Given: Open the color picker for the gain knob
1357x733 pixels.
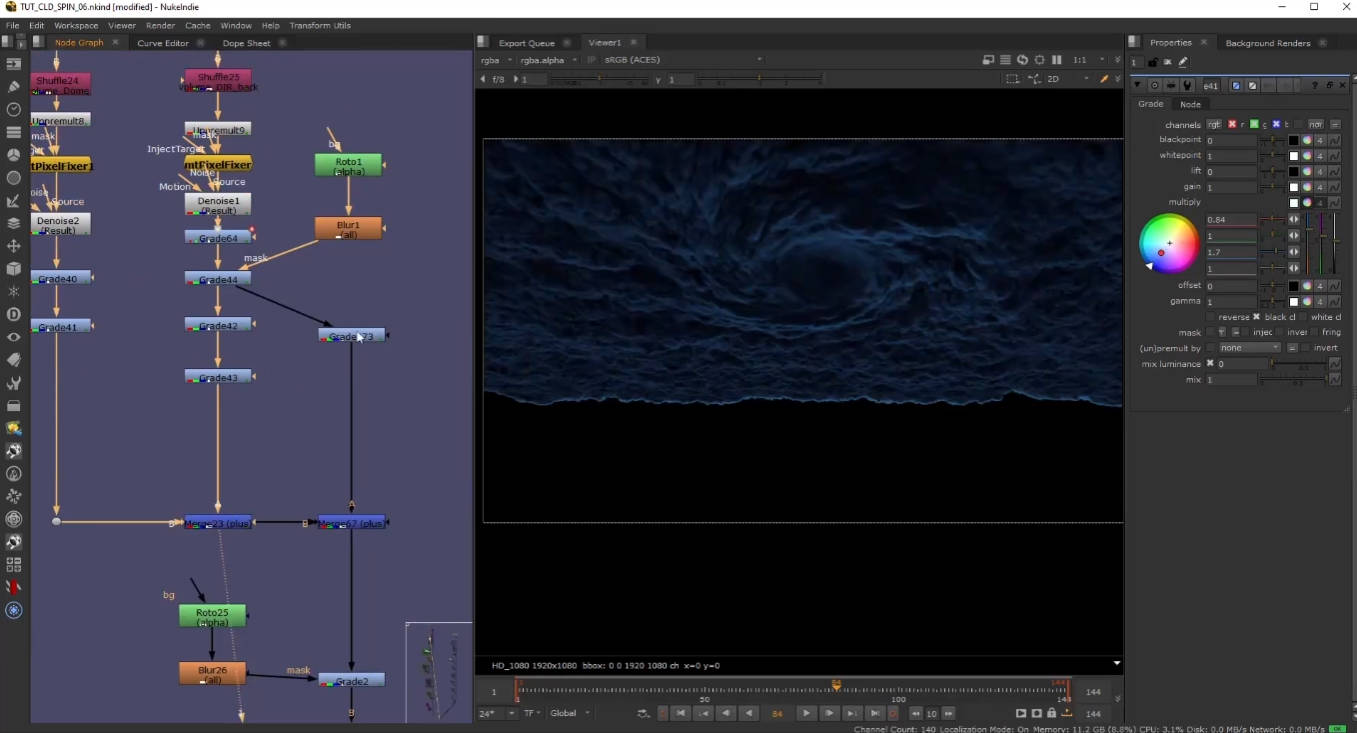Looking at the screenshot, I should 1306,187.
